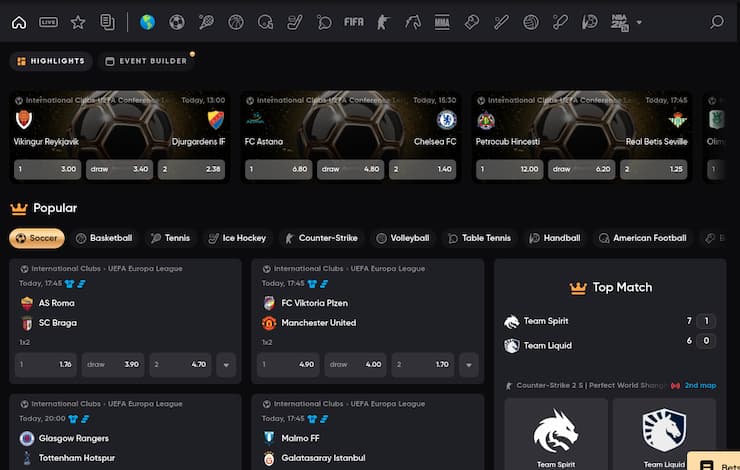The image size is (740, 470).
Task: Select the Handball popular filter
Action: [x=555, y=238]
